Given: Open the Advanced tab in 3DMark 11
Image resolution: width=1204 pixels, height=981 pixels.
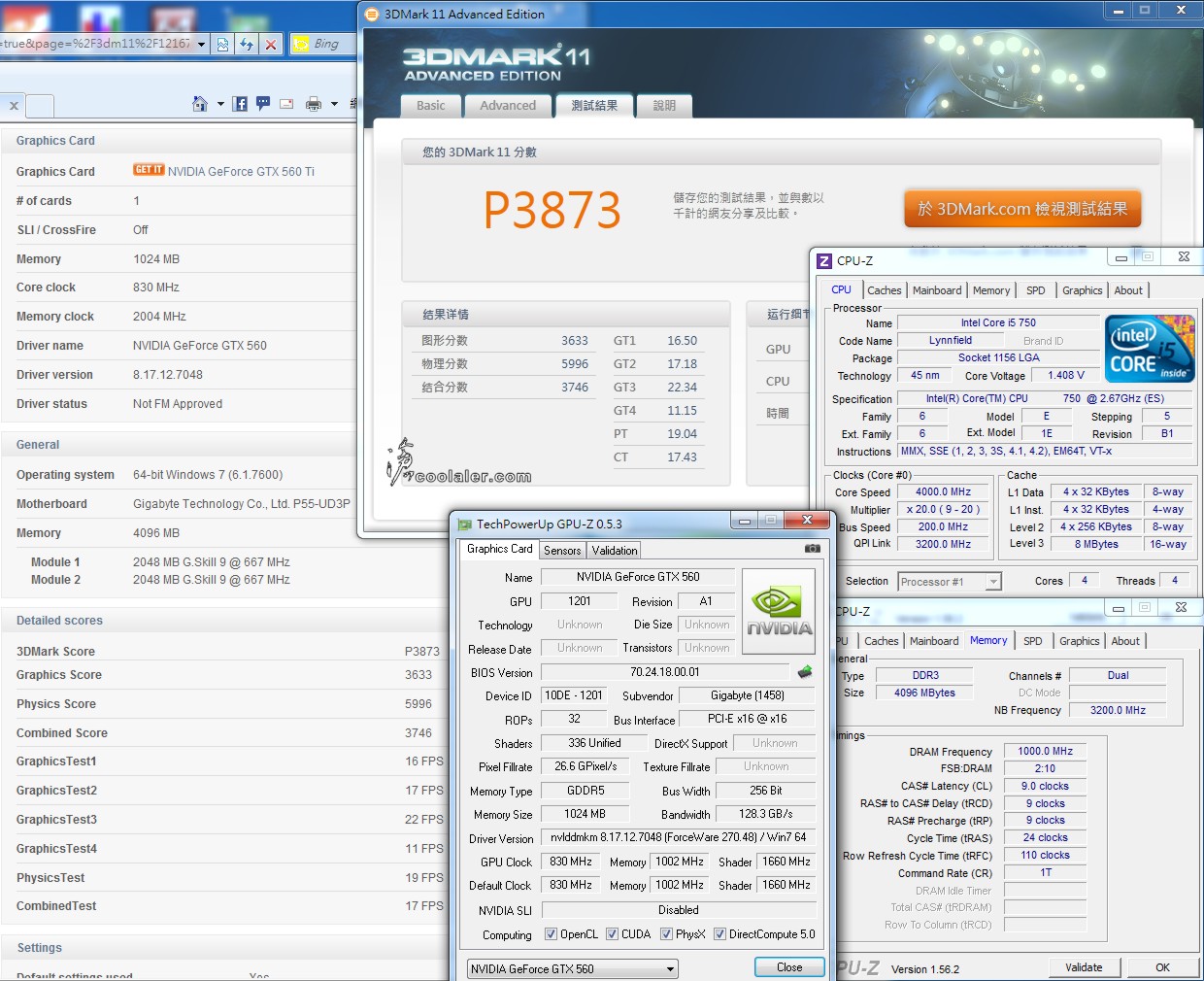Looking at the screenshot, I should tap(508, 106).
